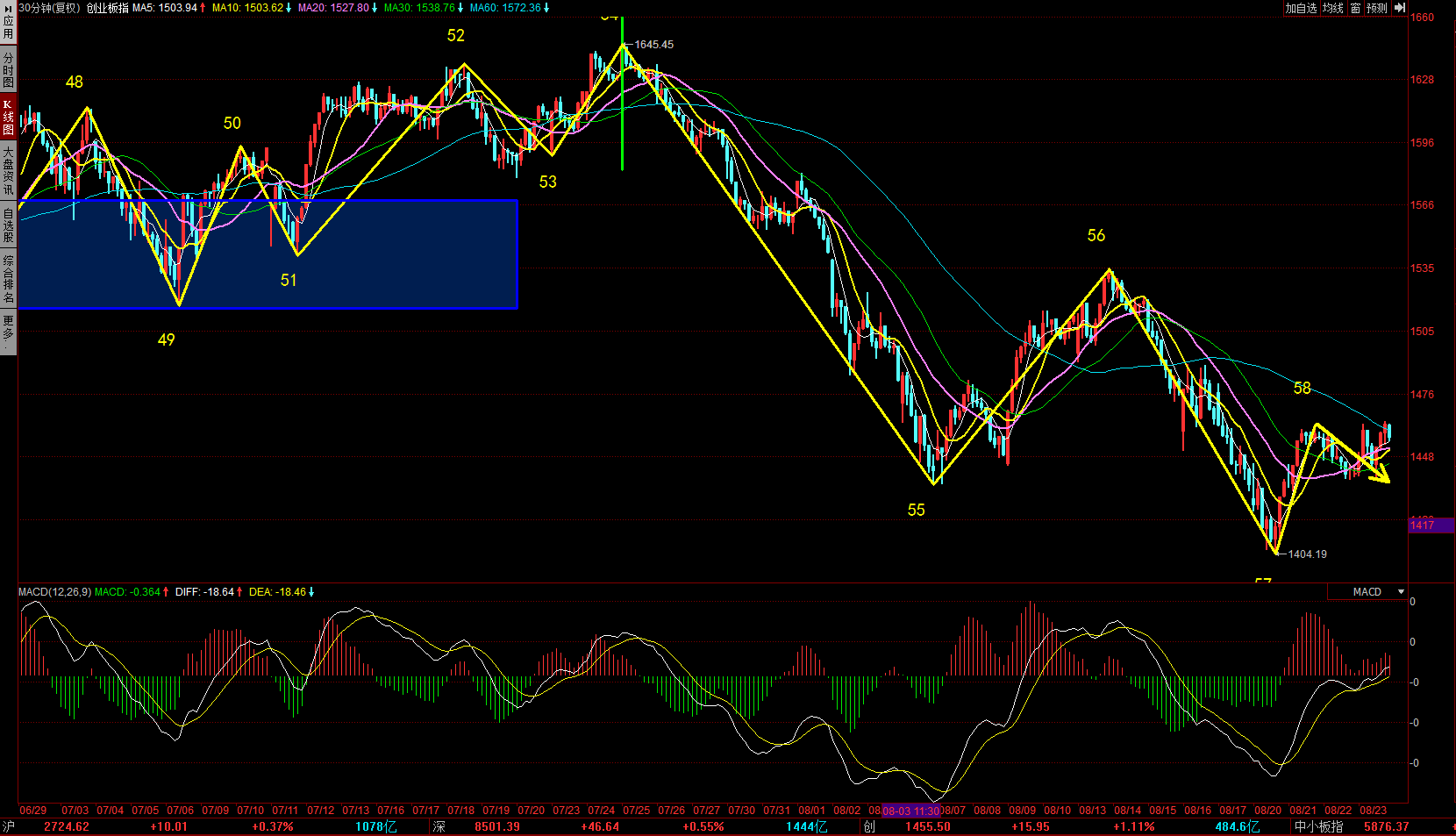Click 加自选 to add to watchlist
Image resolution: width=1456 pixels, height=836 pixels.
(x=1302, y=8)
